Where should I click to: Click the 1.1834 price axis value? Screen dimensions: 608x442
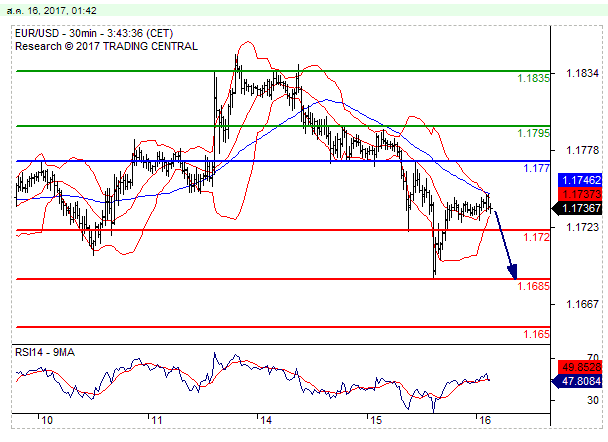tap(582, 73)
